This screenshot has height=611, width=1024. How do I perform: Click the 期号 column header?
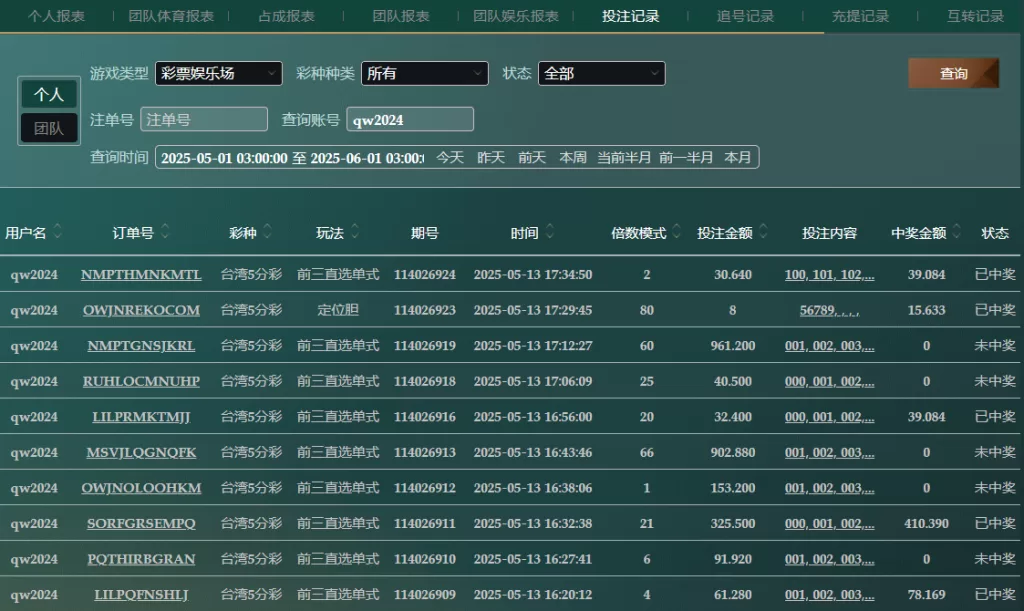(x=424, y=233)
